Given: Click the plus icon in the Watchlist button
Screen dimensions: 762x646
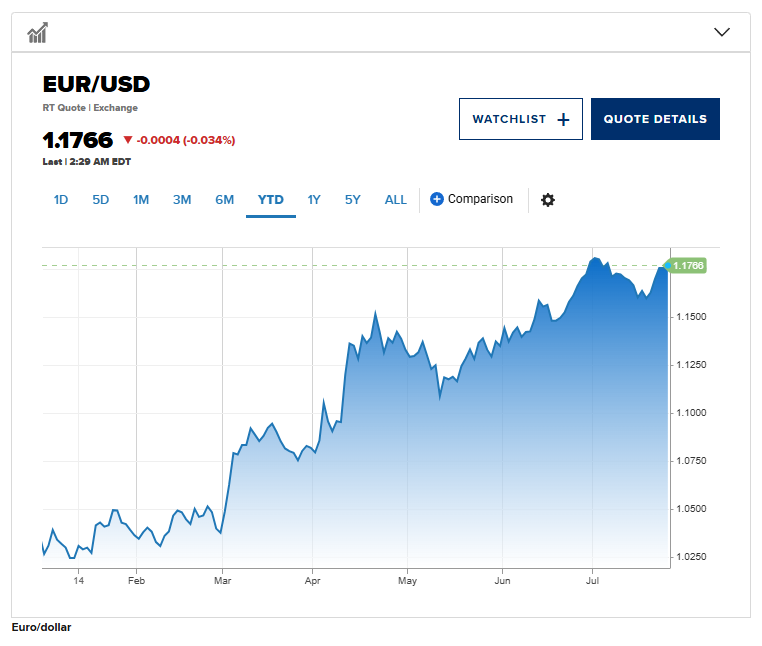Looking at the screenshot, I should click(563, 119).
